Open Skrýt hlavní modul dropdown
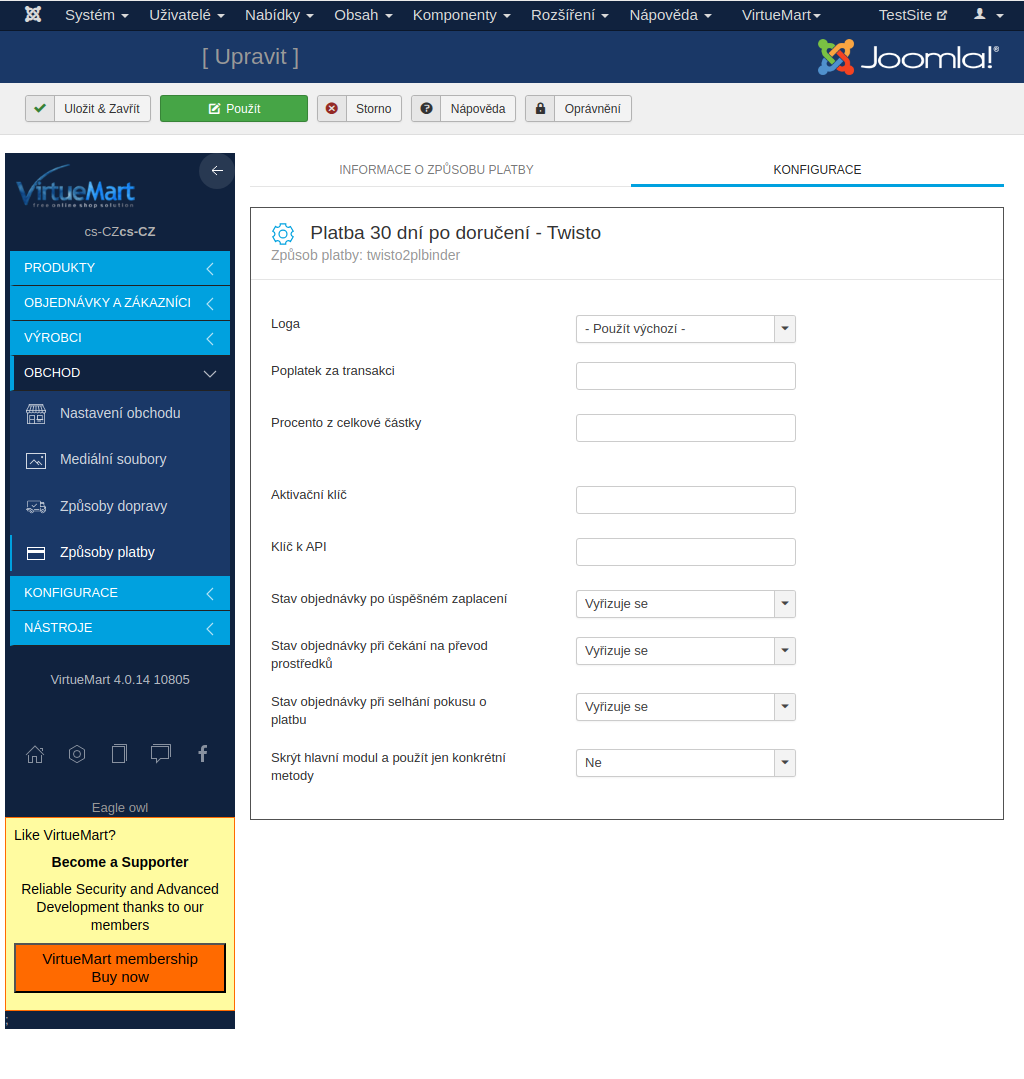This screenshot has width=1024, height=1079. [x=685, y=762]
